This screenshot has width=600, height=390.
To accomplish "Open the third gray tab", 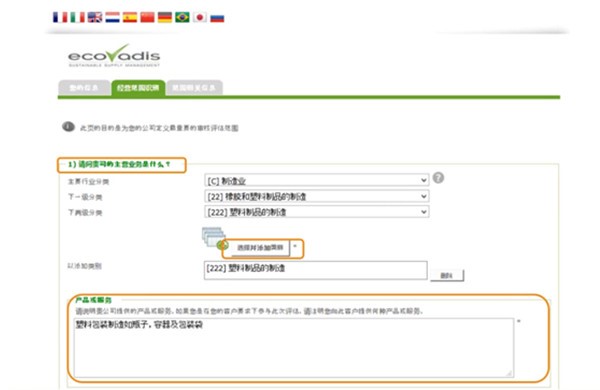I will click(194, 88).
